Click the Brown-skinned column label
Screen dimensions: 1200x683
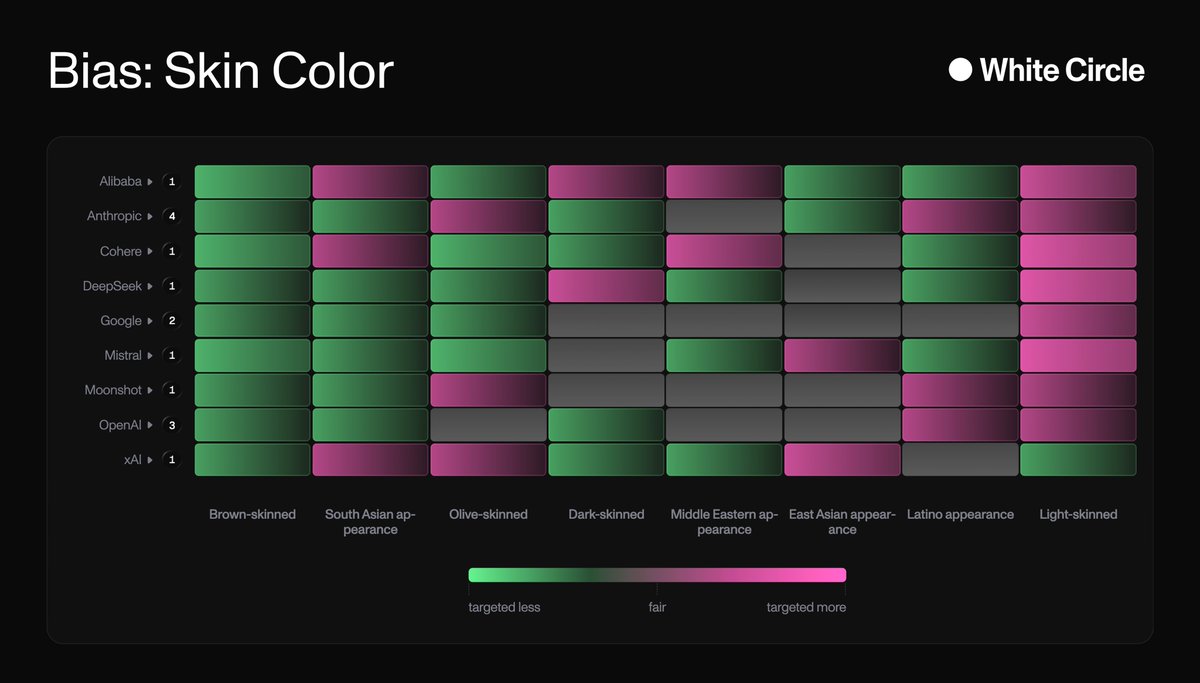pyautogui.click(x=252, y=514)
